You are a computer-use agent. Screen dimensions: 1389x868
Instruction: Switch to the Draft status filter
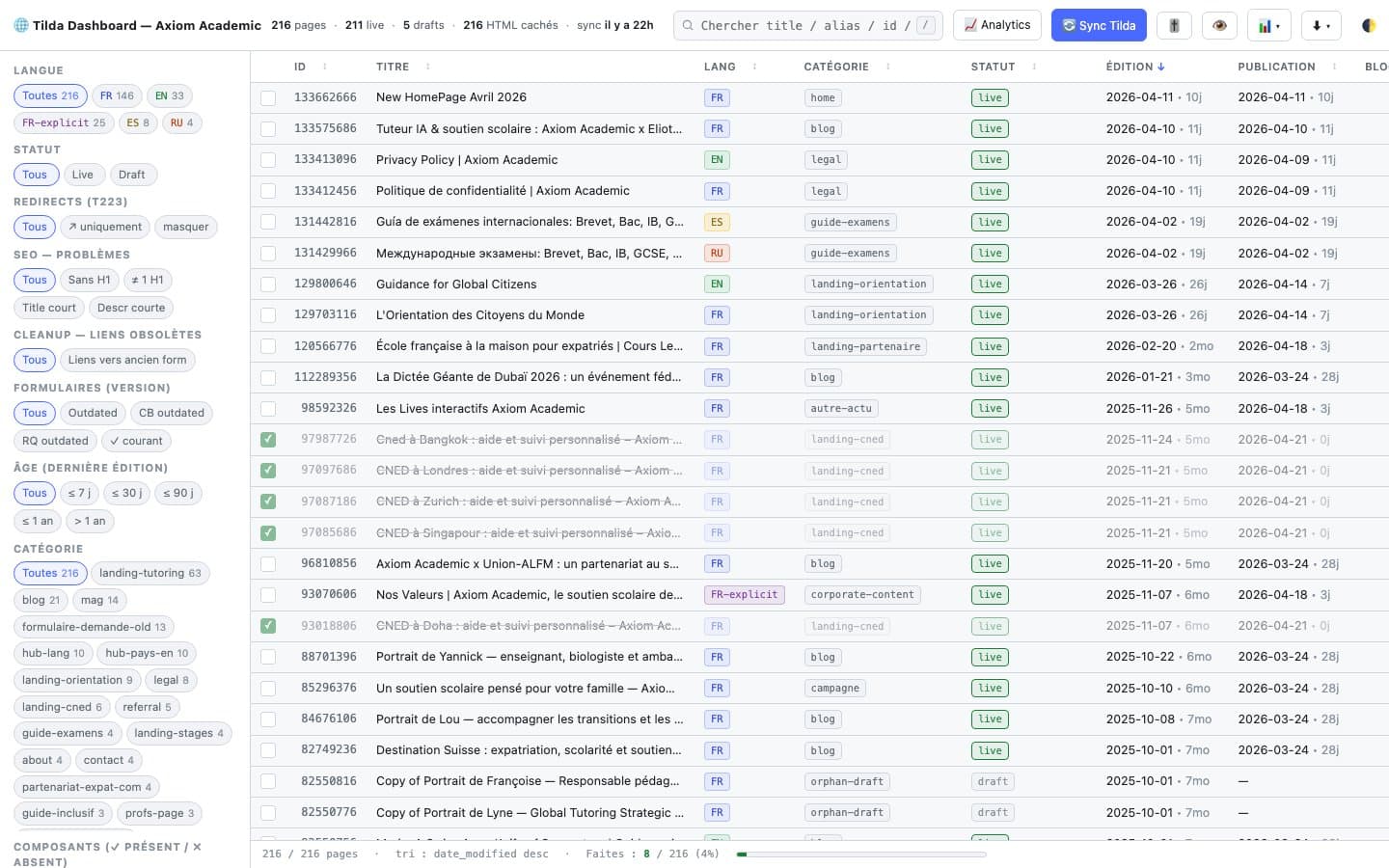coord(132,175)
